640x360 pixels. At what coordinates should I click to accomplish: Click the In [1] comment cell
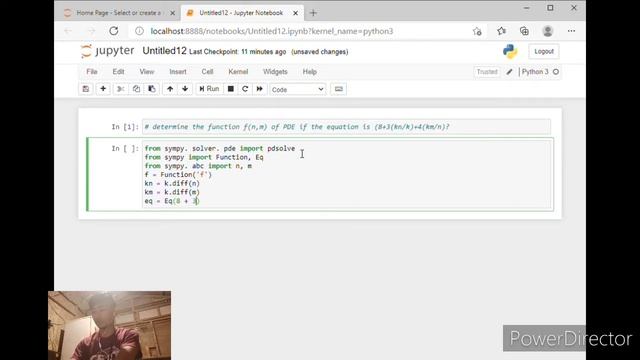[346, 127]
